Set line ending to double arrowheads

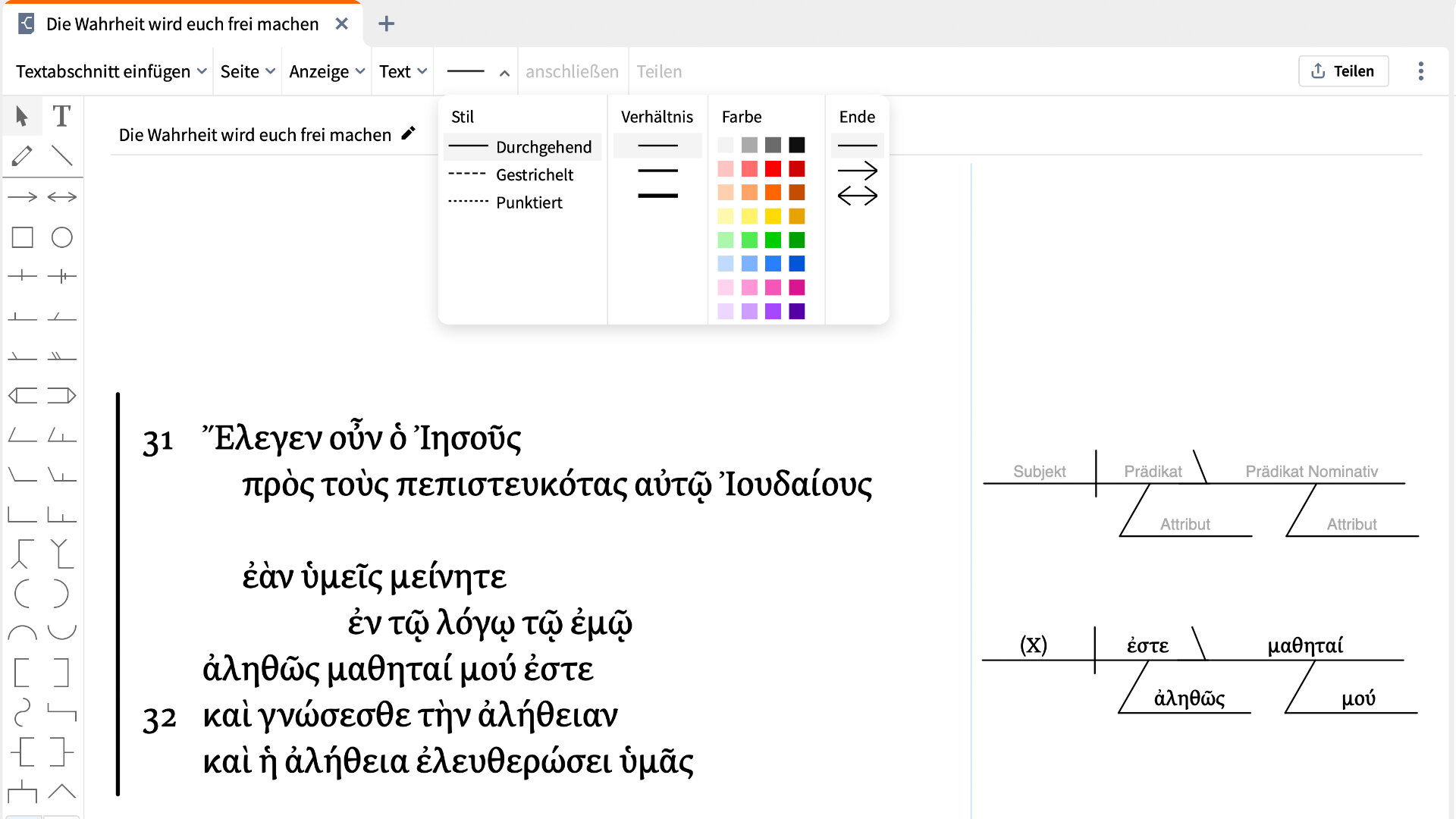[857, 196]
